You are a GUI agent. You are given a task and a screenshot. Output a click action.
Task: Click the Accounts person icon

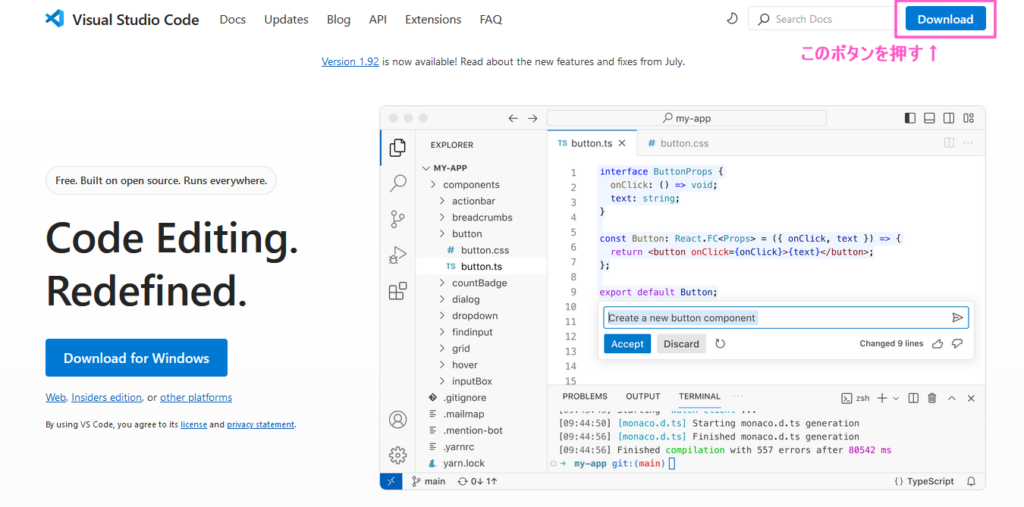click(397, 419)
